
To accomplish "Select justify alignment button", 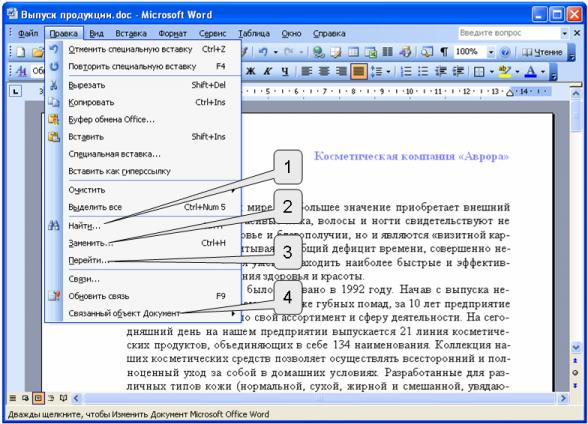I will click(358, 71).
